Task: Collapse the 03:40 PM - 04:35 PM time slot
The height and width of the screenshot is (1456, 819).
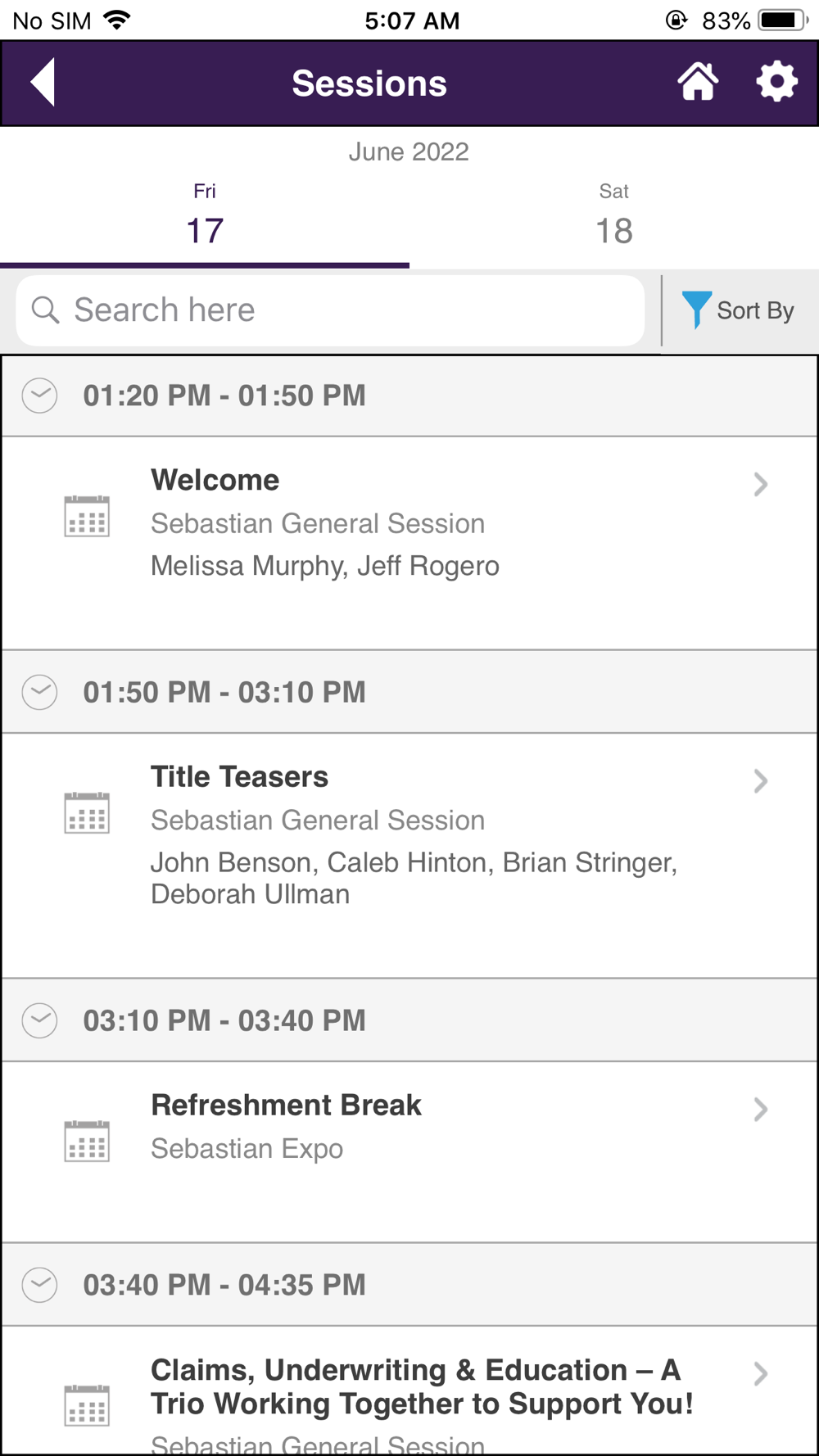Action: [x=39, y=1285]
